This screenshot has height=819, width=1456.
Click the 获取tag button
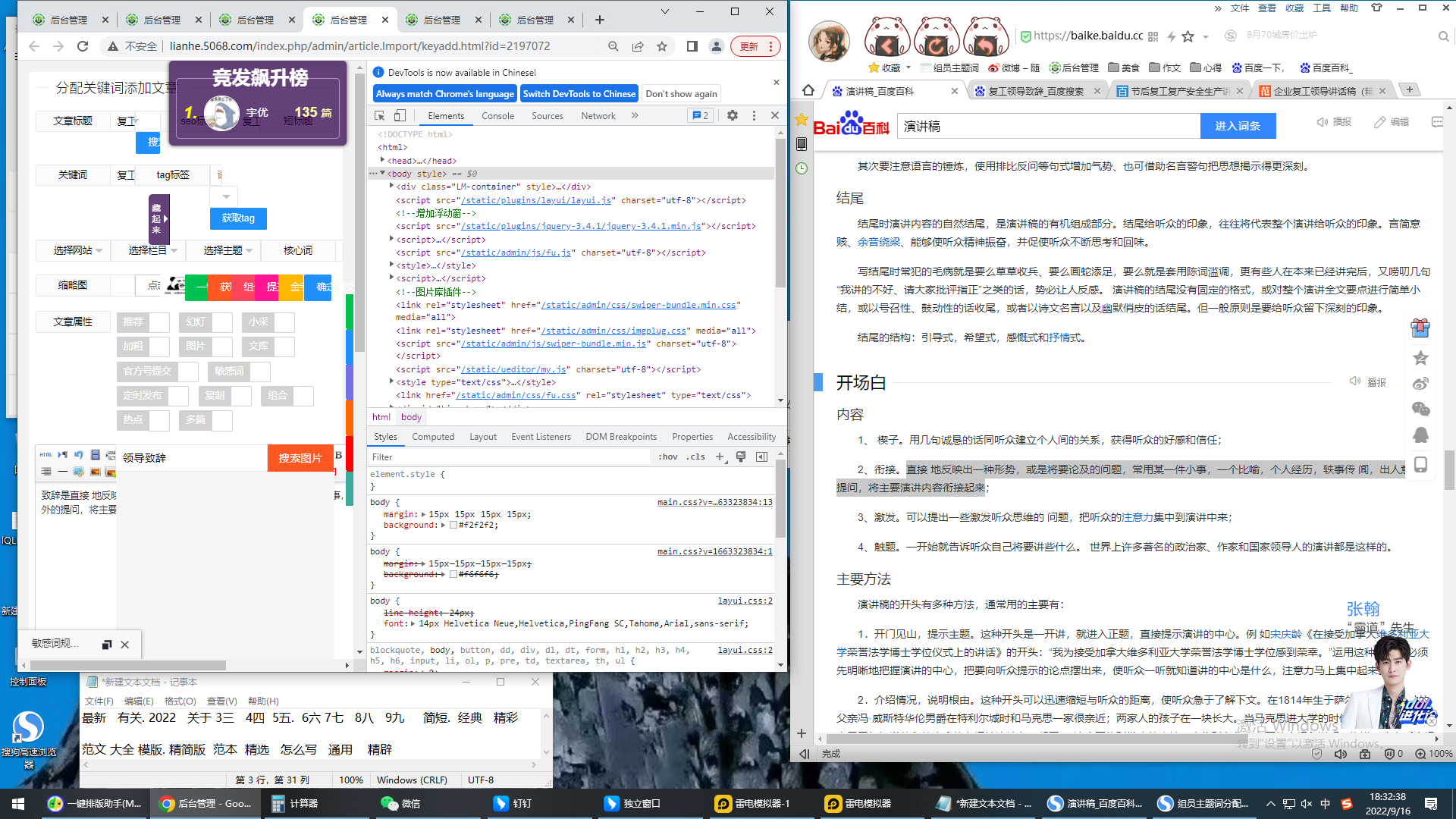tap(238, 218)
